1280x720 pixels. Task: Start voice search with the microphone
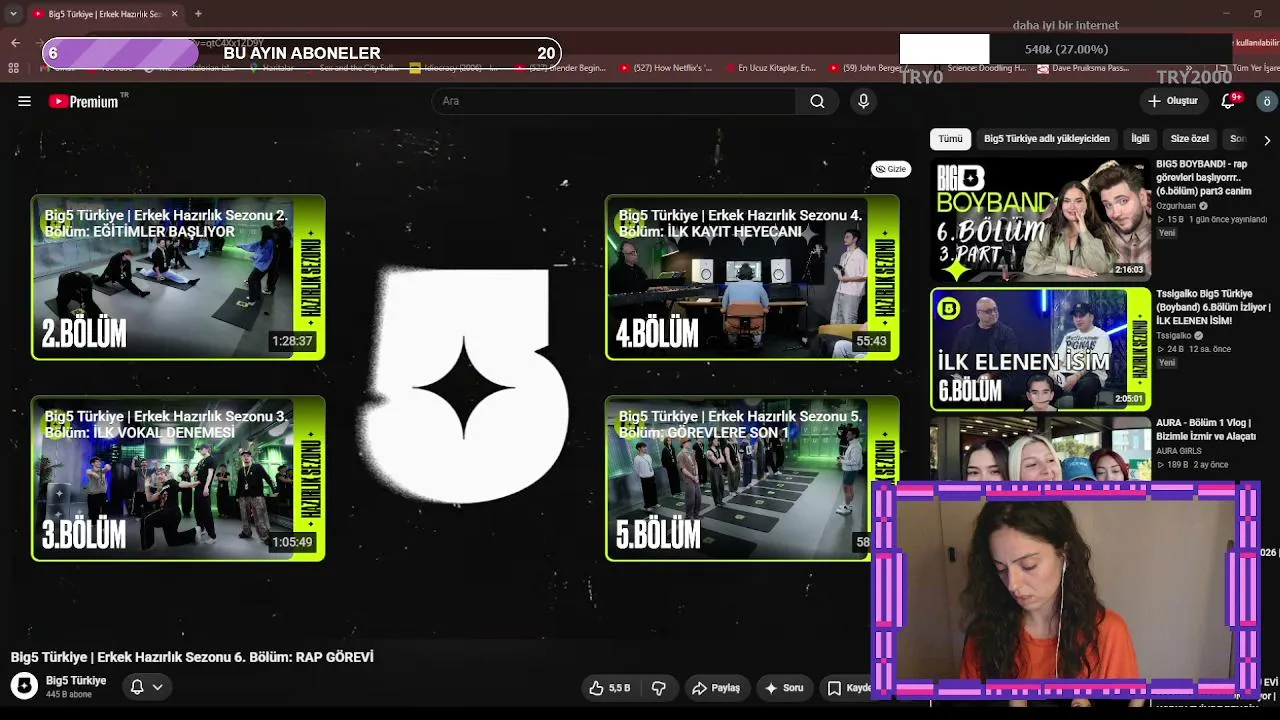pyautogui.click(x=863, y=101)
